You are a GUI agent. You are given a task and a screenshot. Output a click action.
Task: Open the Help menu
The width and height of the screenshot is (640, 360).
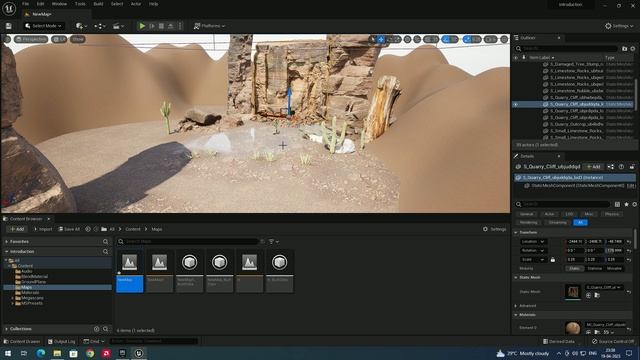pyautogui.click(x=153, y=4)
